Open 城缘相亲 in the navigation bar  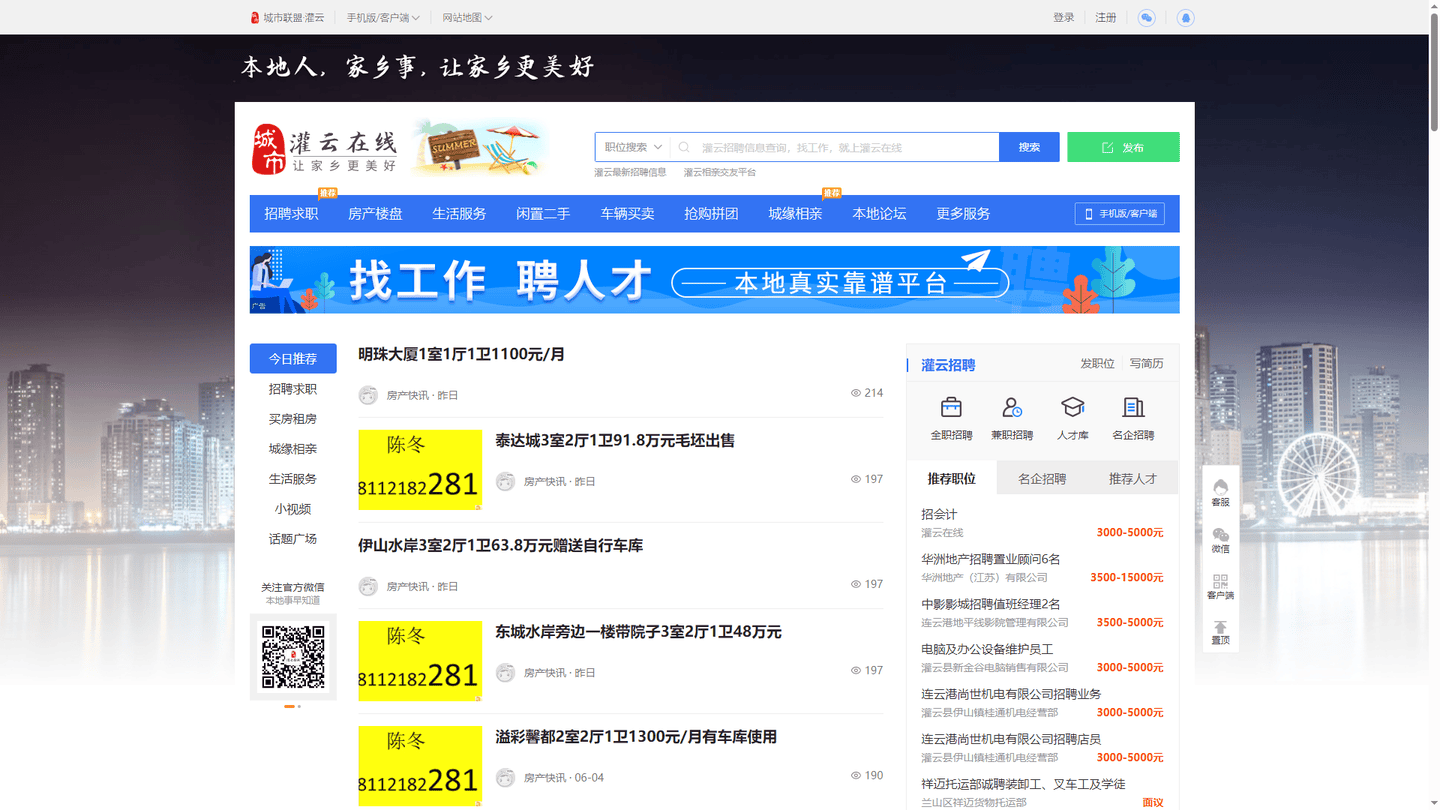pos(795,214)
